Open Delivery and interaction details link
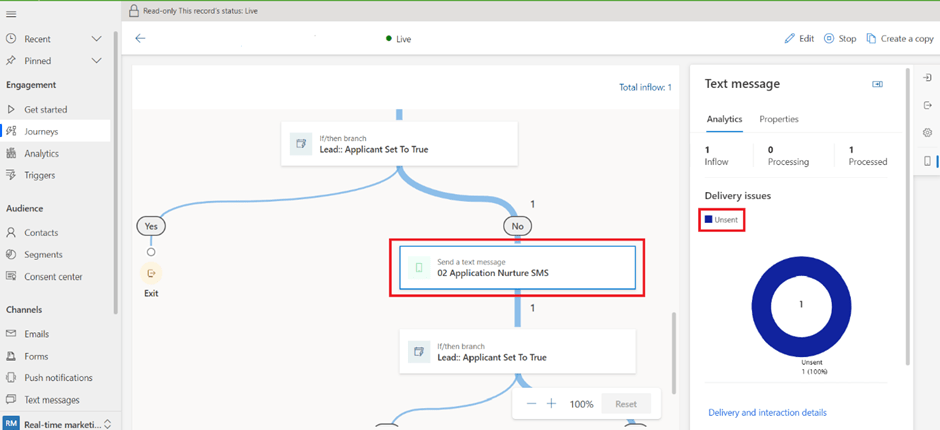 pos(767,412)
